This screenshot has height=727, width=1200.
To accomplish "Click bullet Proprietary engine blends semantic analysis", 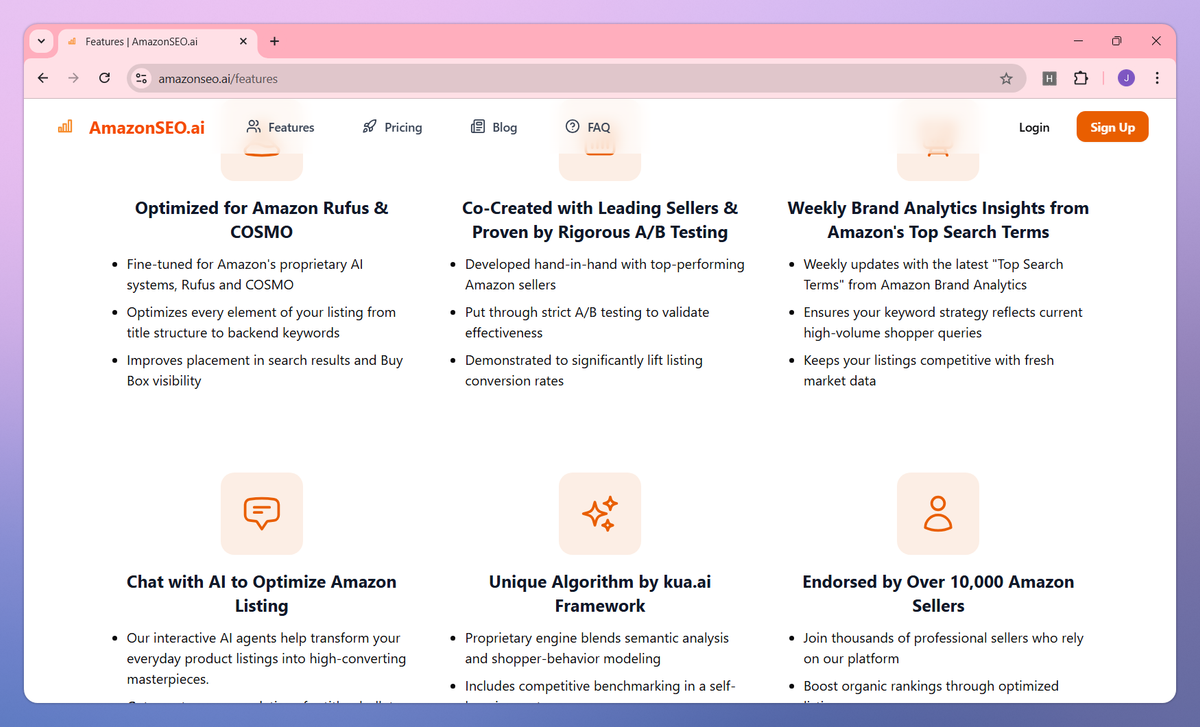I will [597, 648].
